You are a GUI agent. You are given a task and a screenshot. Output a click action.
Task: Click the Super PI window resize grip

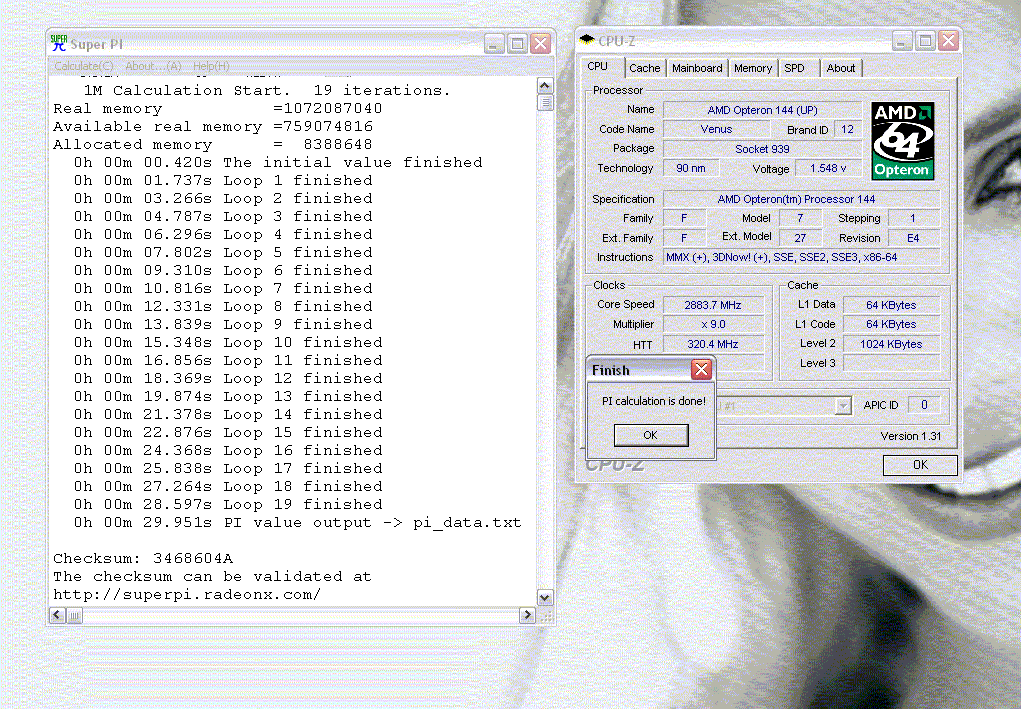click(x=546, y=615)
